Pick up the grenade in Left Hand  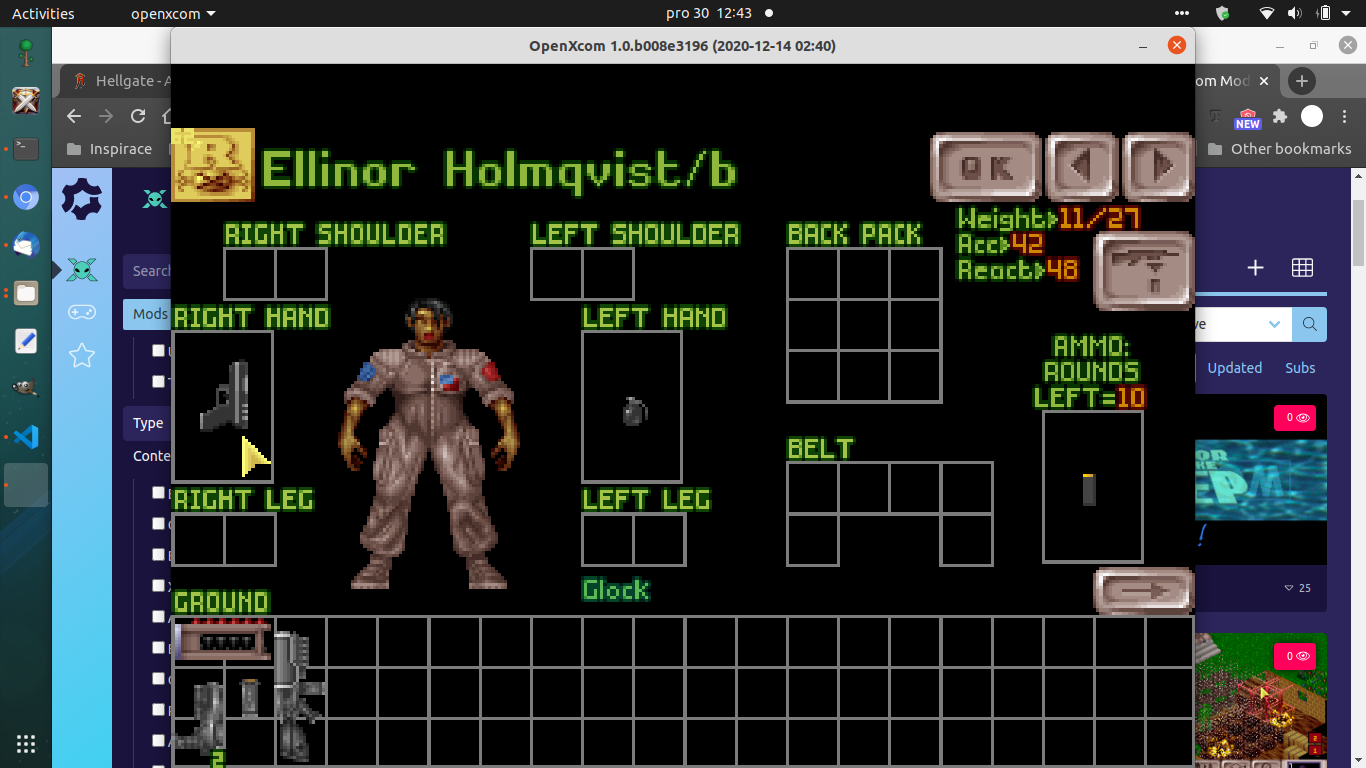(x=635, y=411)
